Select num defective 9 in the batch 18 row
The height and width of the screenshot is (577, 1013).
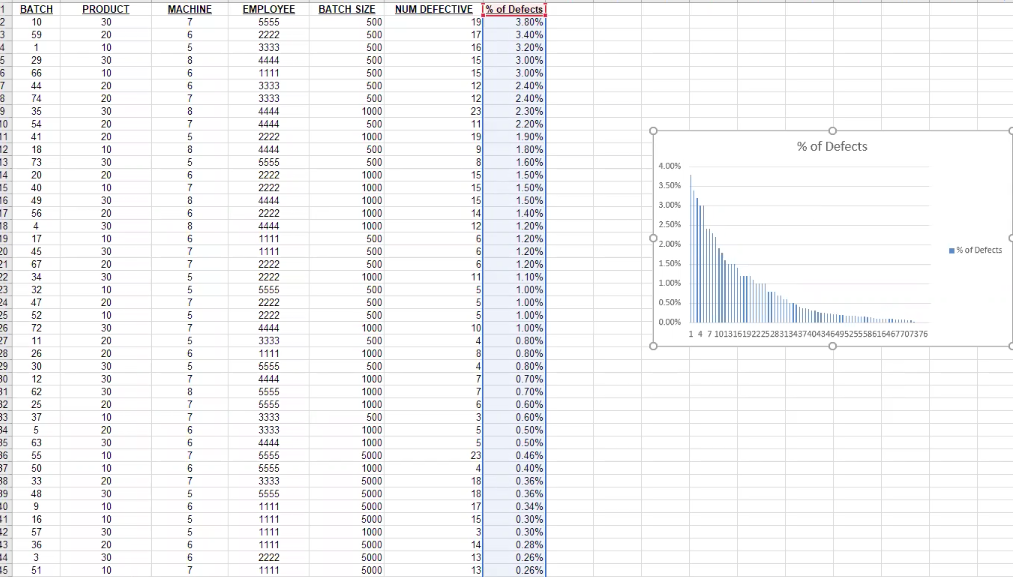pyautogui.click(x=433, y=149)
